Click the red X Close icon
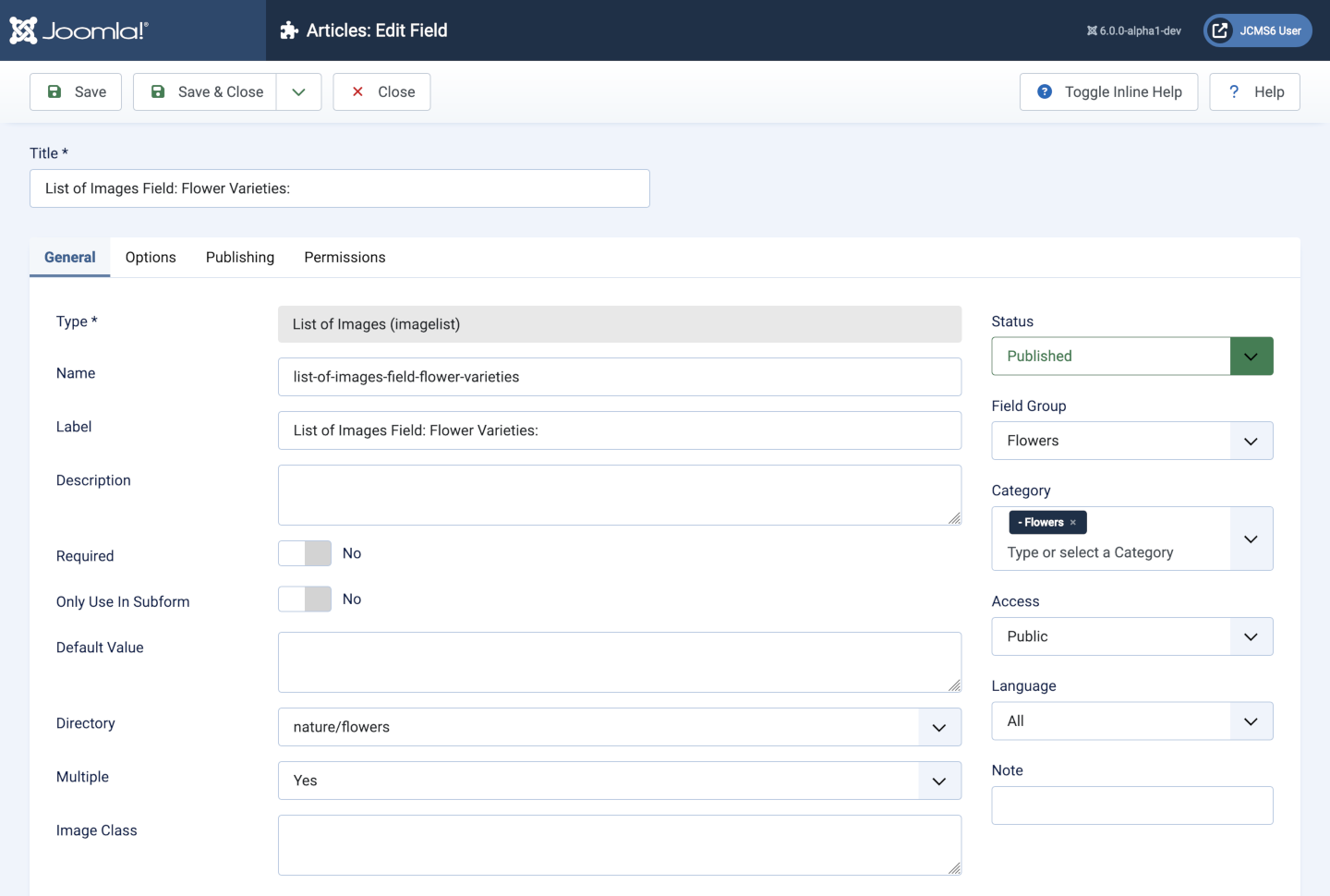Image resolution: width=1330 pixels, height=896 pixels. click(357, 91)
